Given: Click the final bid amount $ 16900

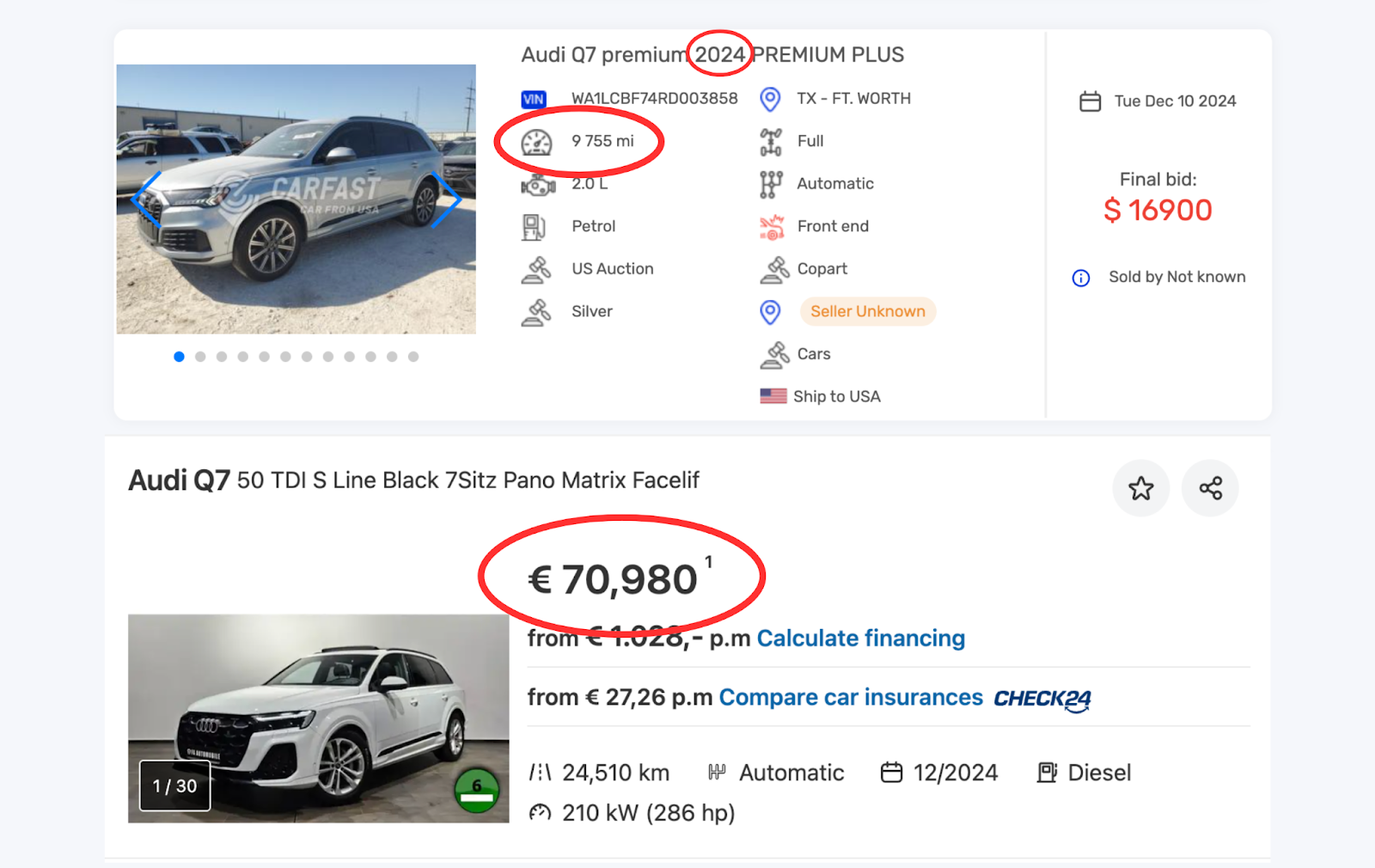Looking at the screenshot, I should pos(1158,211).
